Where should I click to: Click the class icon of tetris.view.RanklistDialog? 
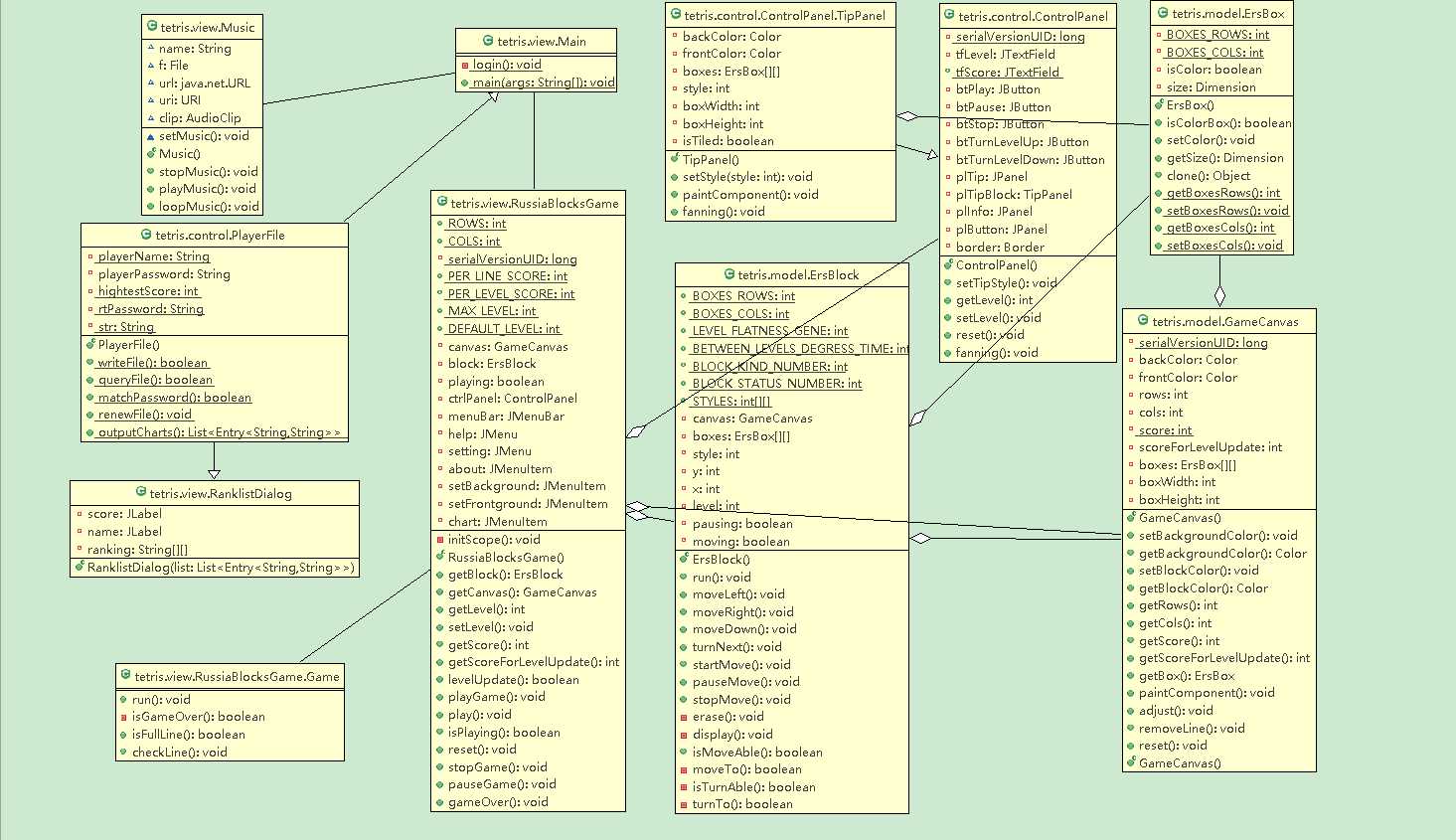click(x=140, y=492)
